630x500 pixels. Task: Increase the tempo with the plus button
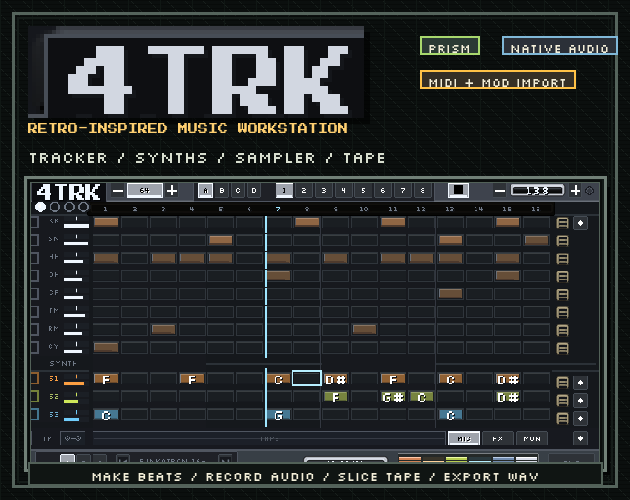[x=575, y=191]
